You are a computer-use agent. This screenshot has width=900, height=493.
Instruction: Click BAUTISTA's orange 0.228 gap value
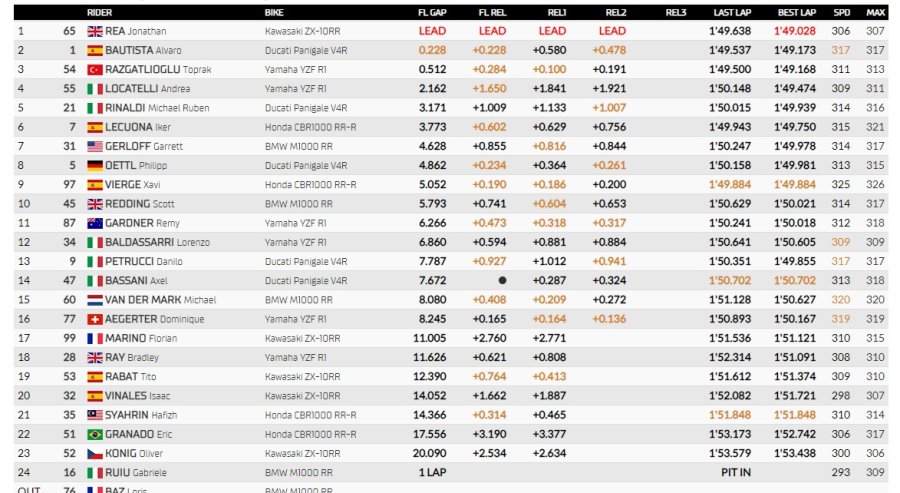(432, 51)
